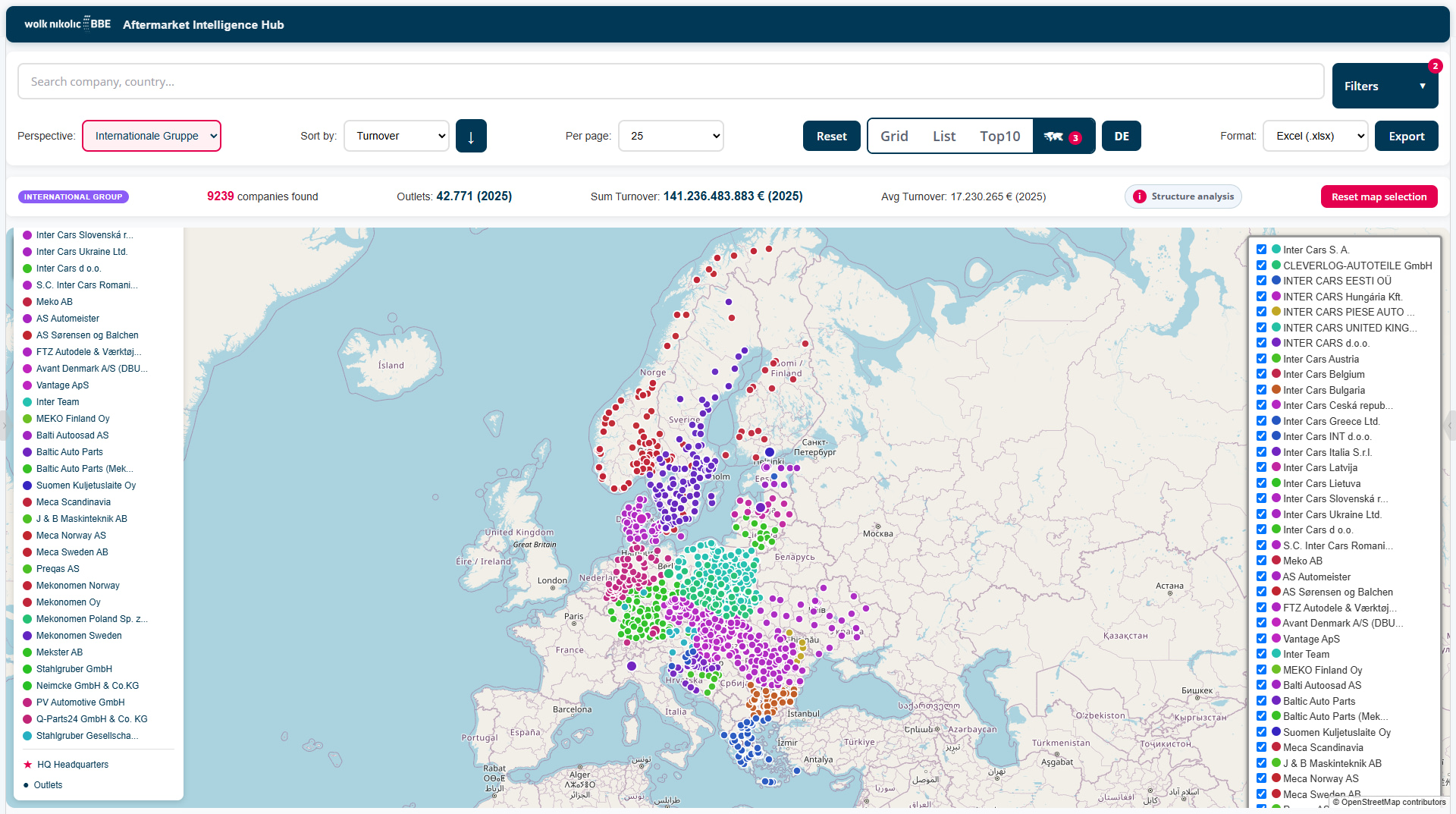Toggle MEKO Finland Oy checkbox

coord(1261,670)
